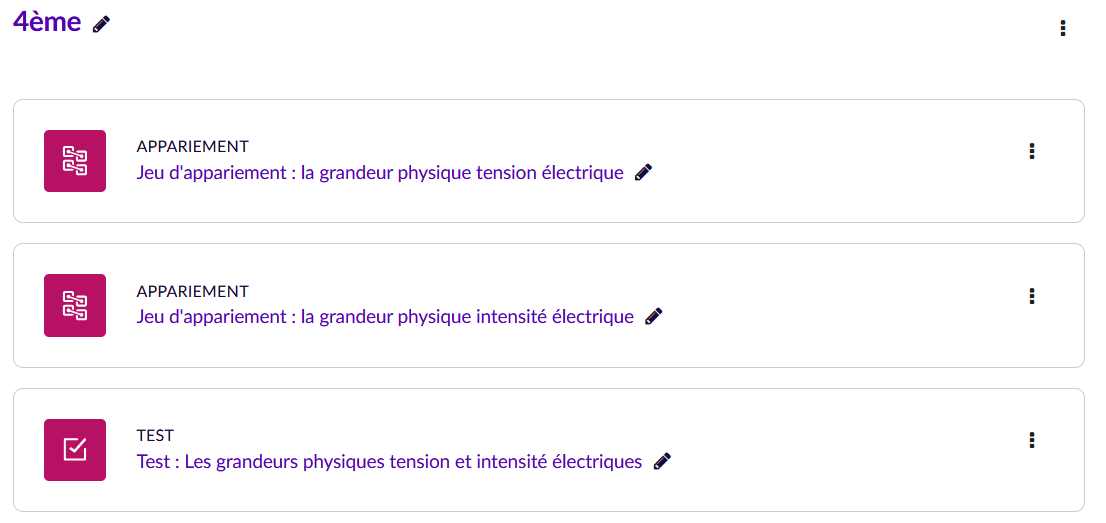
Task: Edit the "4ème" section title with the pencil icon
Action: [x=102, y=25]
